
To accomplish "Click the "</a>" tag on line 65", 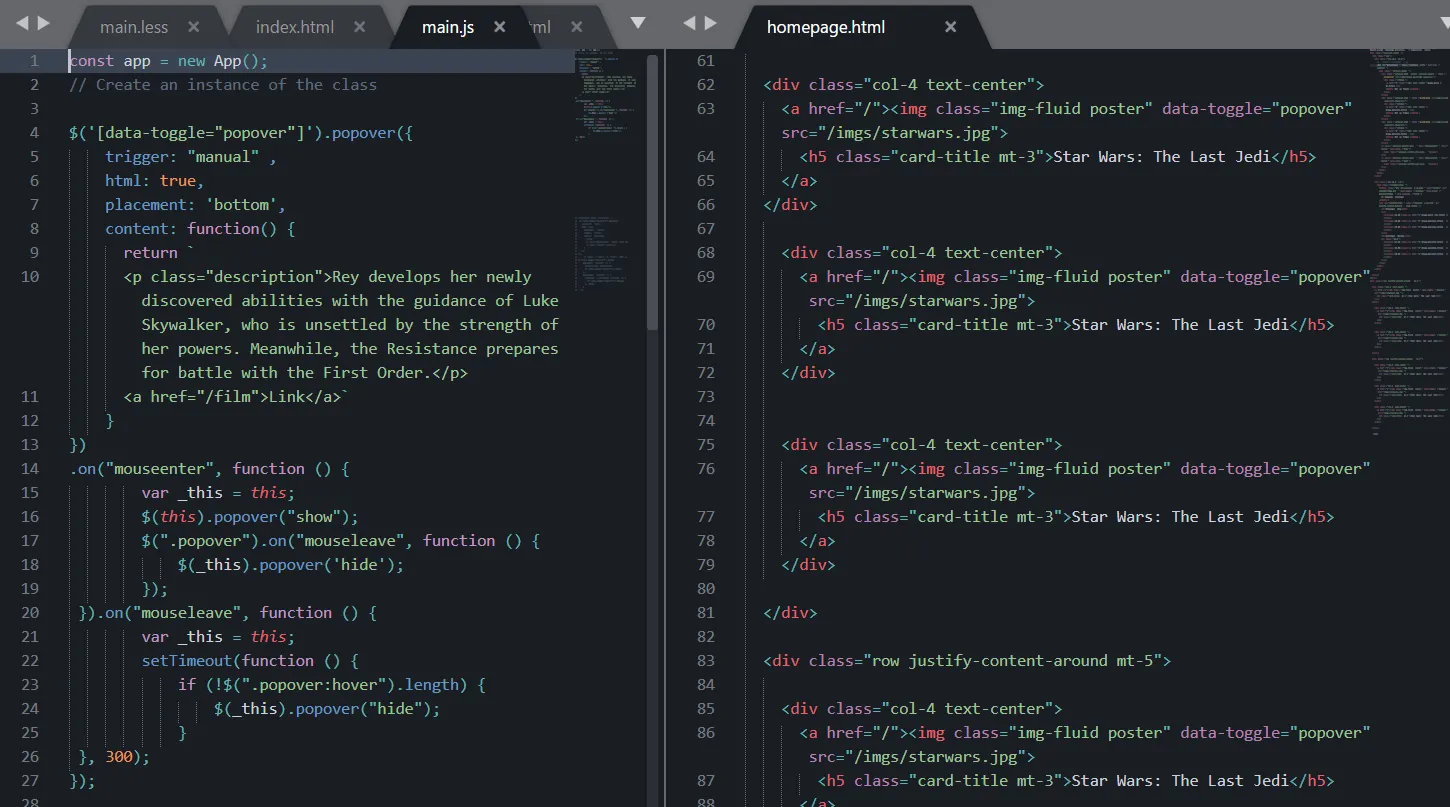I will [x=799, y=181].
